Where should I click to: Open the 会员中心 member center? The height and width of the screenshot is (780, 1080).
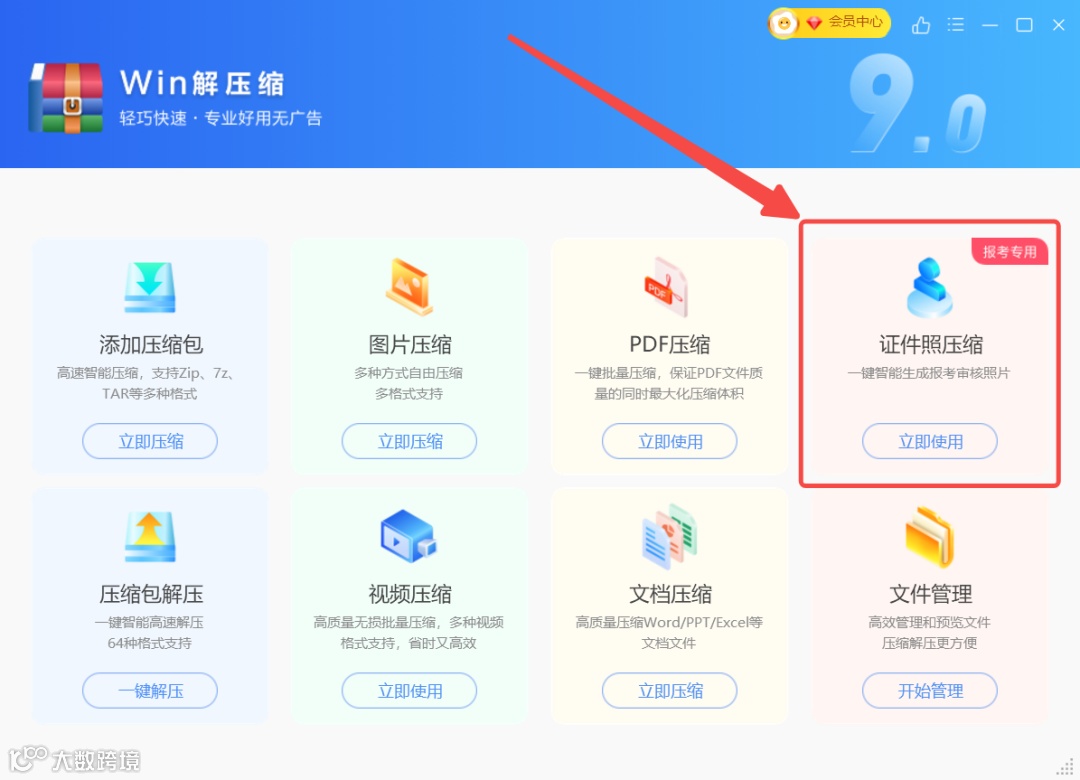[x=829, y=23]
